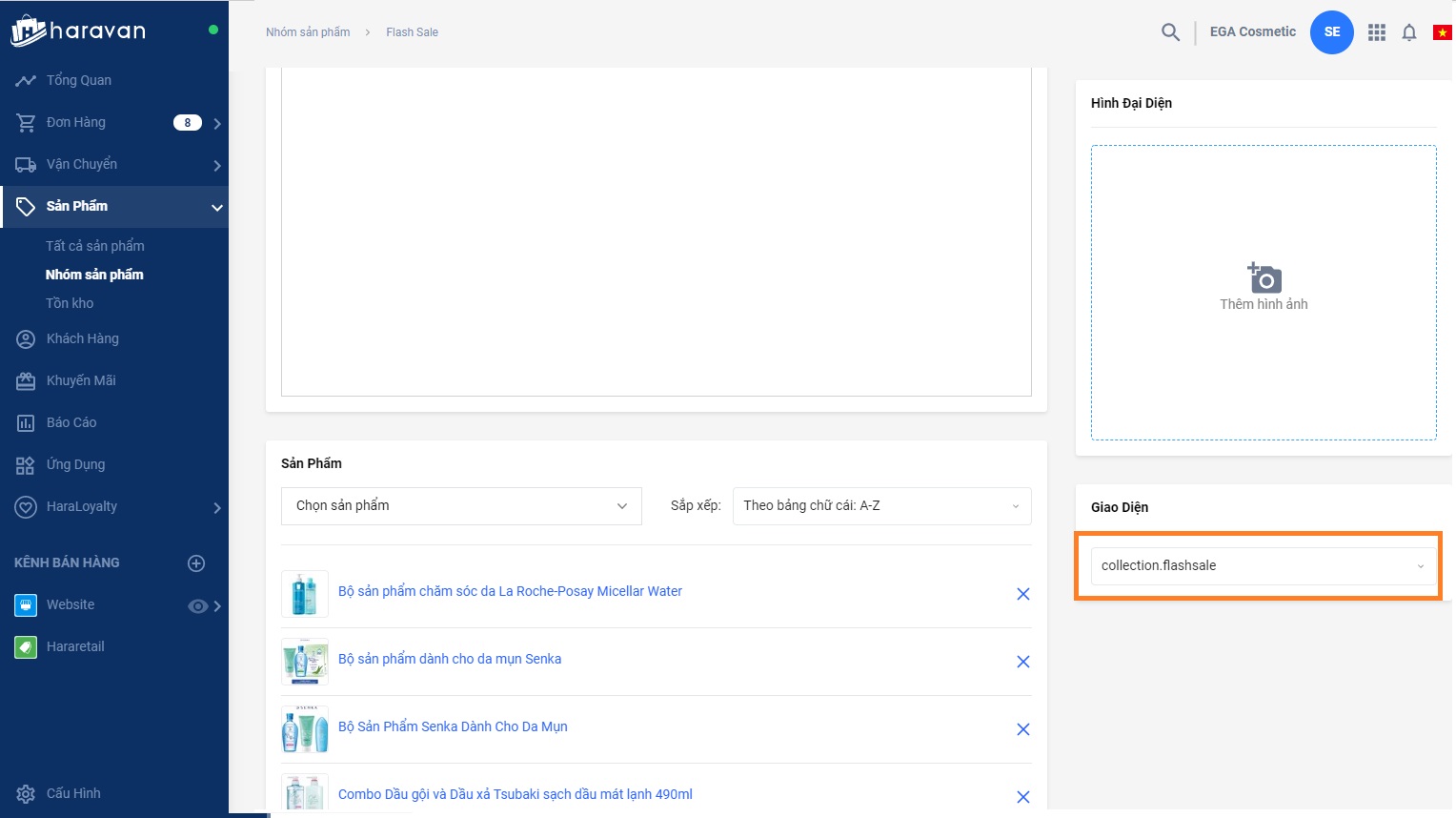Click the add image camera icon
The image size is (1456, 818).
point(1264,278)
